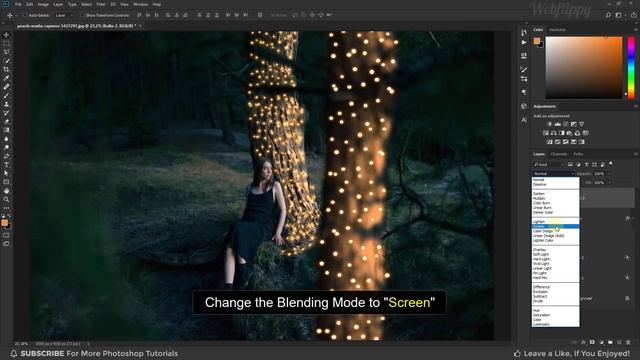Add a Vibrance adjustment
Image resolution: width=640 pixels, height=360 pixels.
tap(582, 124)
